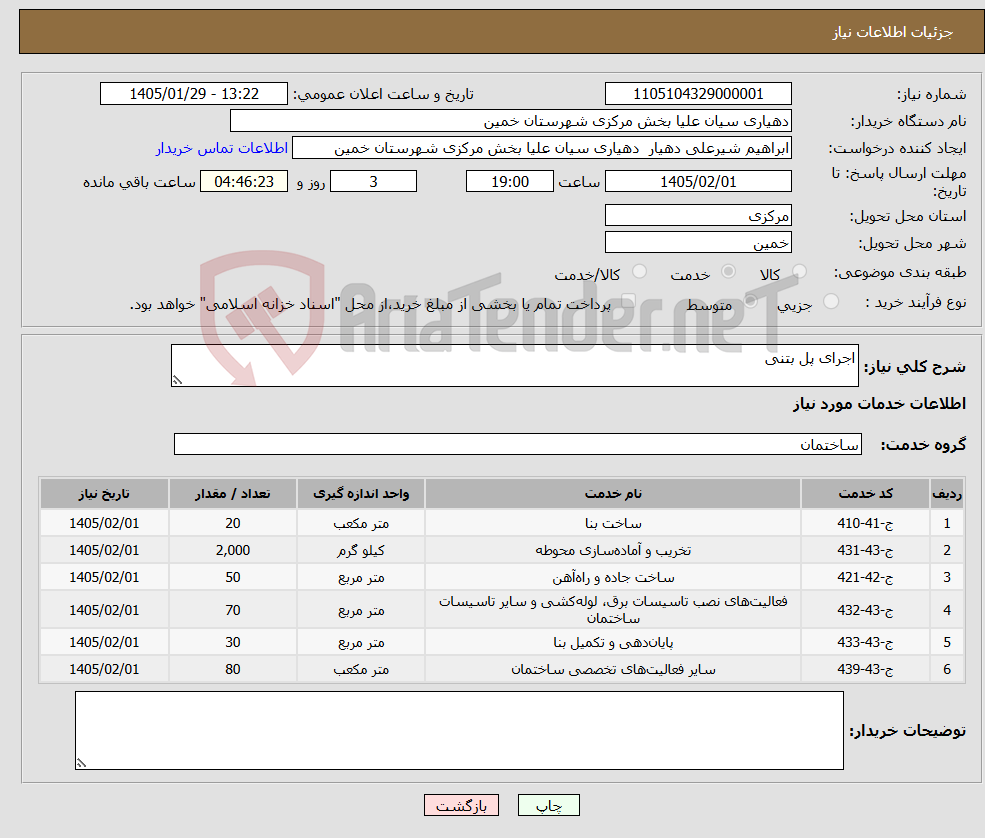
Task: Click the remaining days field showing 3
Action: tap(373, 182)
